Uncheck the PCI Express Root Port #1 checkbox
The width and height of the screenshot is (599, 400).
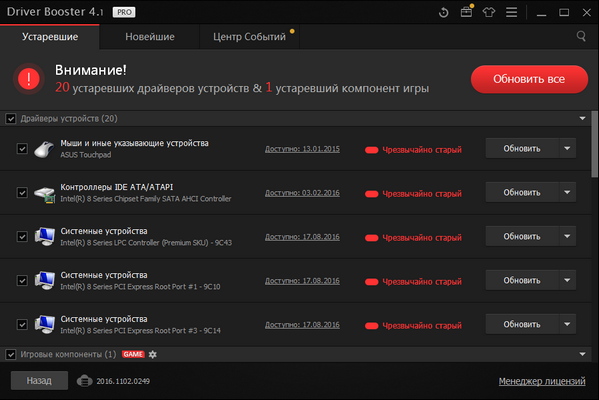22,280
